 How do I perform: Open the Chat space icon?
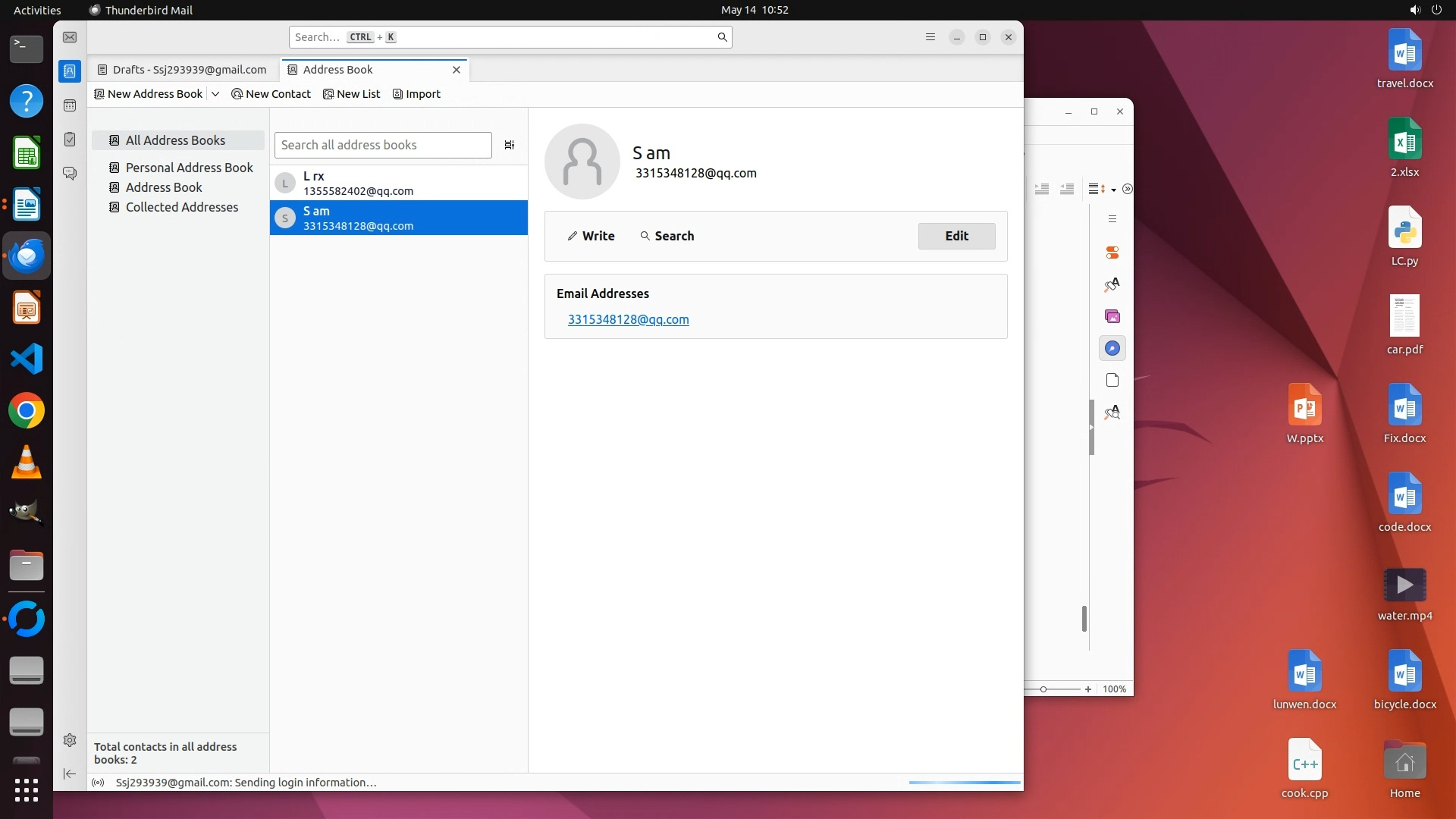click(x=70, y=174)
